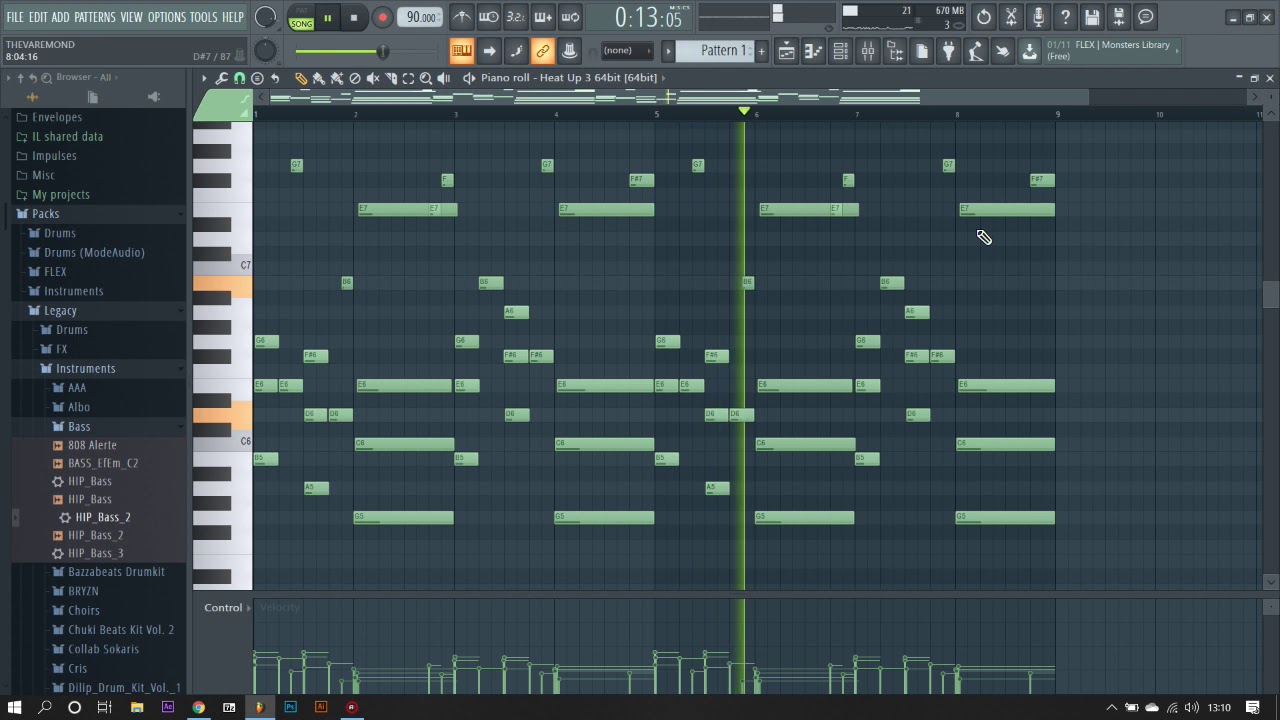Show the plugin picker plug icon
This screenshot has height=720, width=1280.
[x=949, y=51]
